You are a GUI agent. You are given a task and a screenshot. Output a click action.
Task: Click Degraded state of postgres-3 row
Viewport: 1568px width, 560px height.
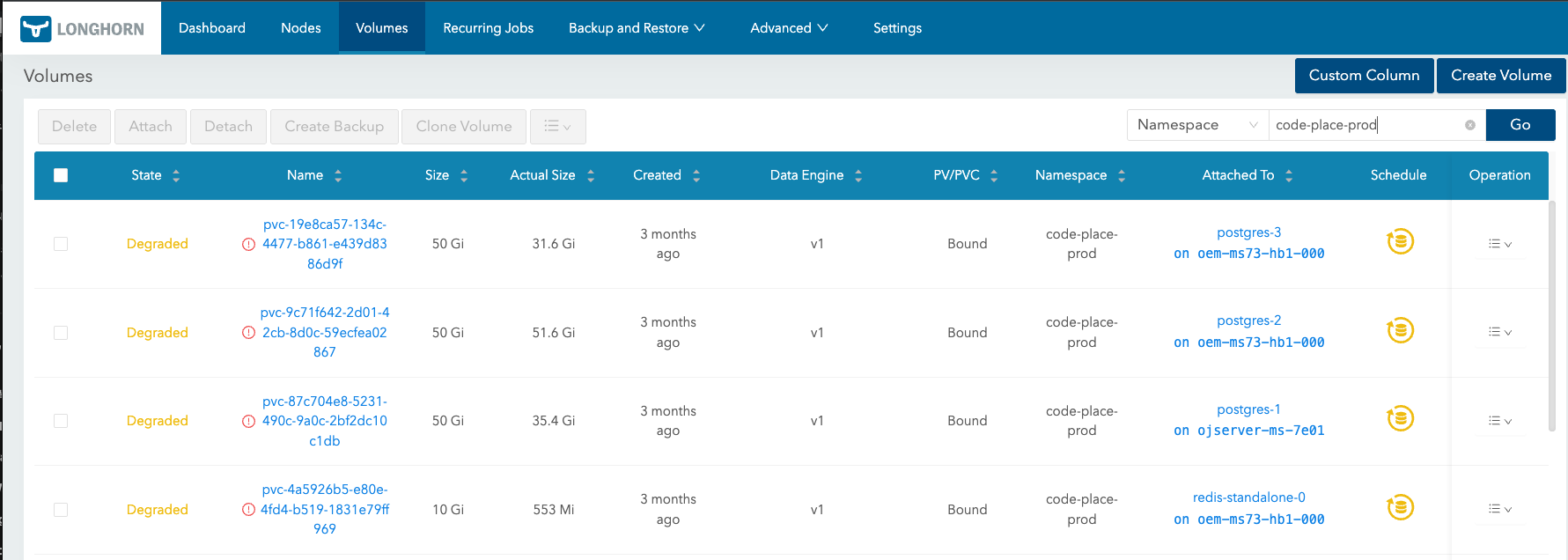click(x=158, y=244)
